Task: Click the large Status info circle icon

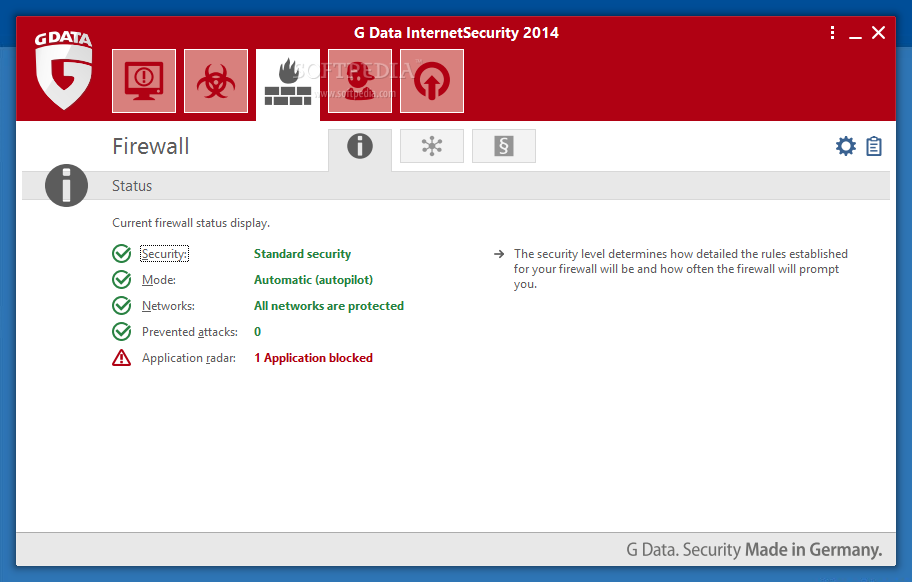Action: coord(66,185)
